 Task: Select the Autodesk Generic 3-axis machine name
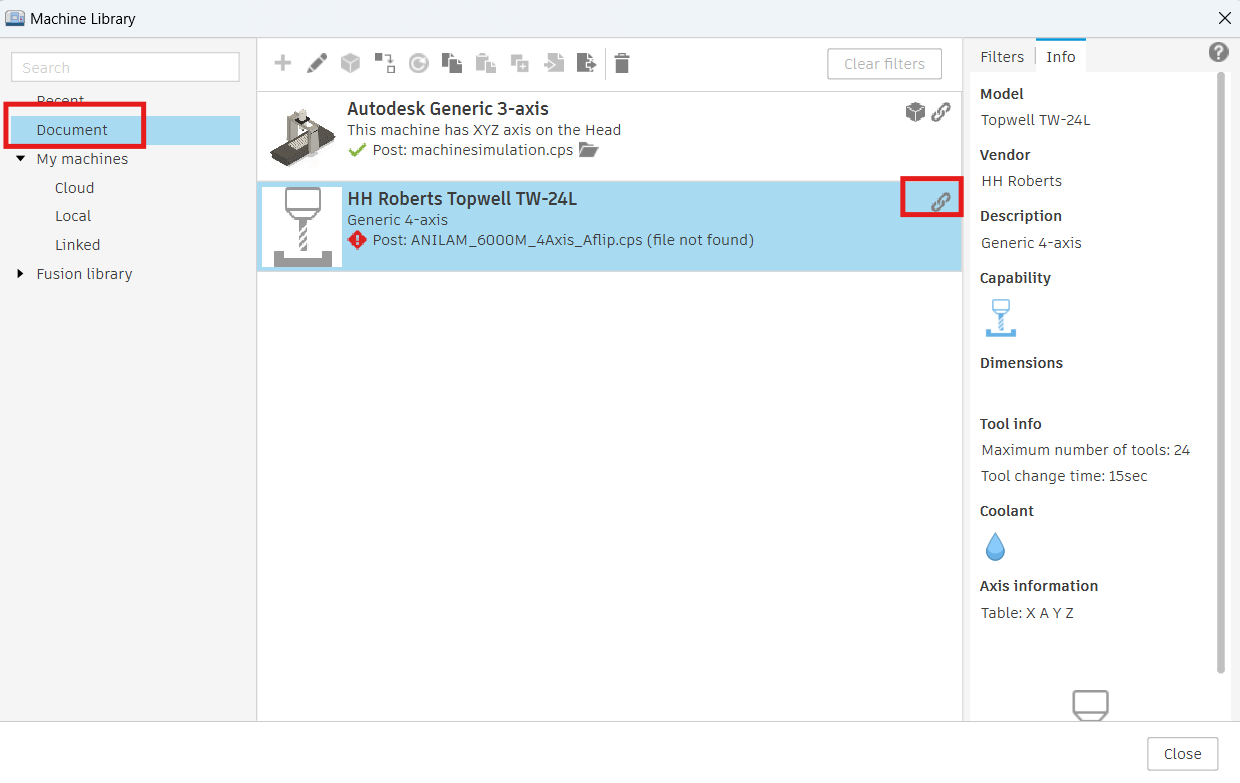click(448, 109)
